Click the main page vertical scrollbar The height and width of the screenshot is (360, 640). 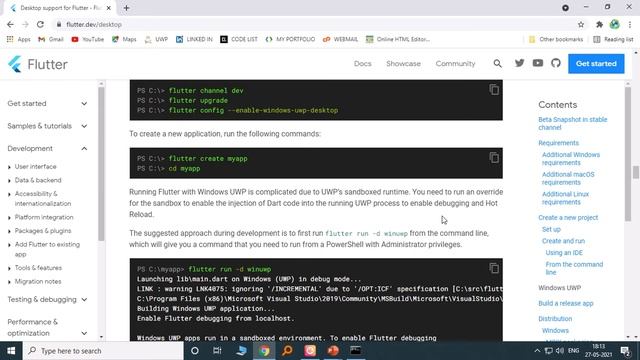tap(636, 172)
